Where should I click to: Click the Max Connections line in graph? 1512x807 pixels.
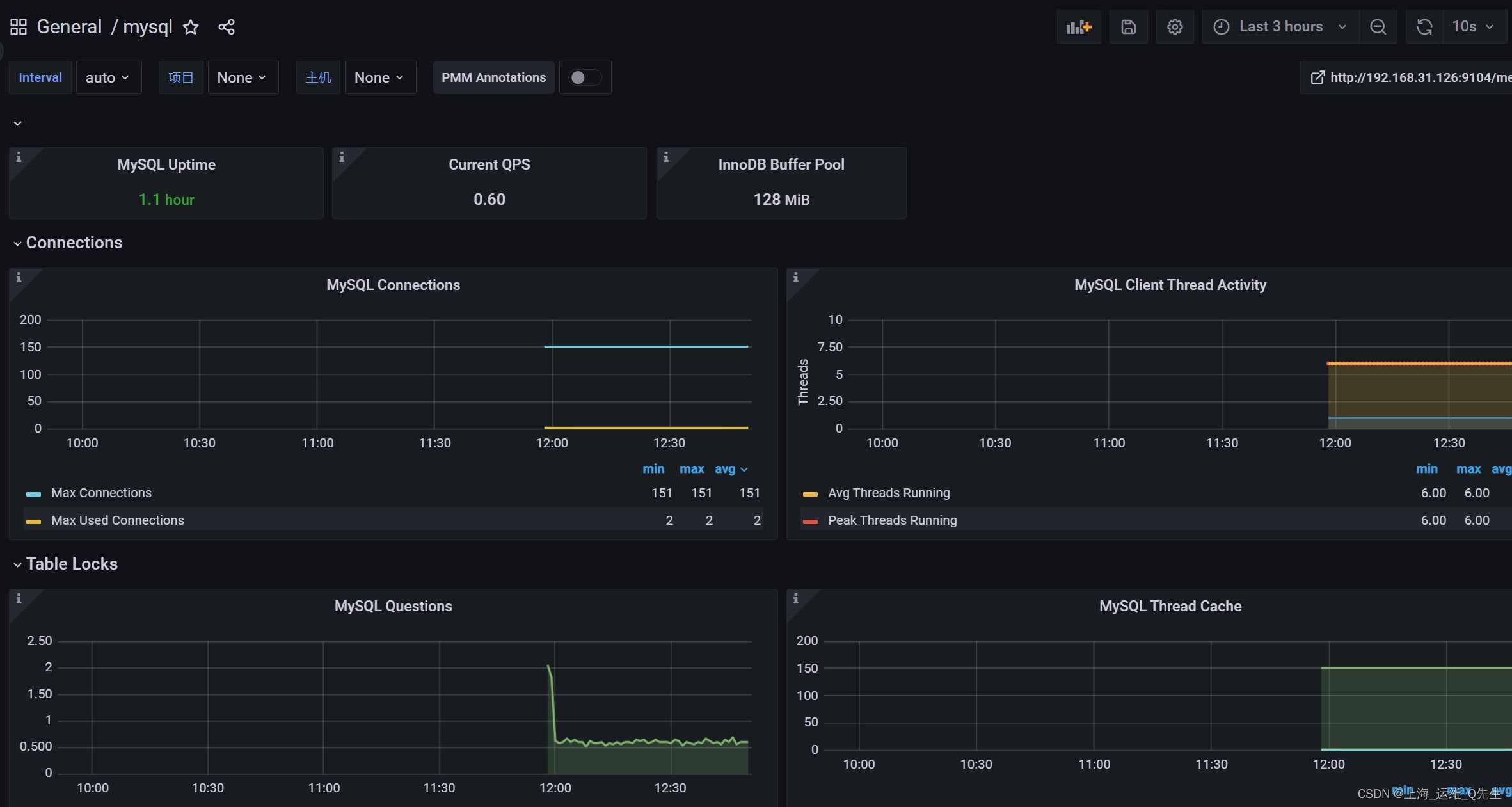click(x=646, y=346)
